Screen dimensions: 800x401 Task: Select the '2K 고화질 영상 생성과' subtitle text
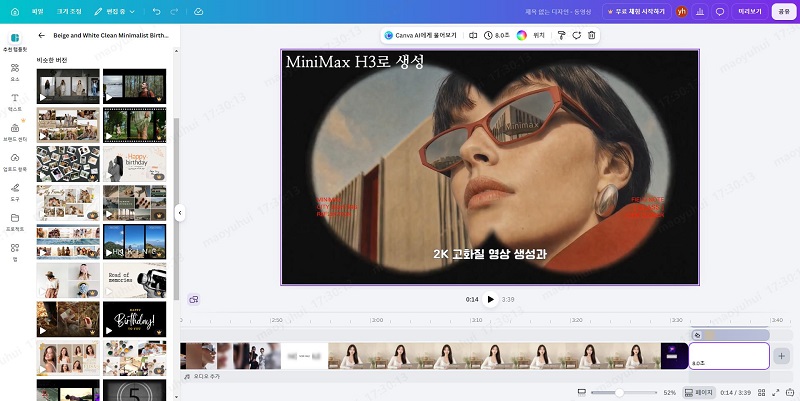coord(490,254)
